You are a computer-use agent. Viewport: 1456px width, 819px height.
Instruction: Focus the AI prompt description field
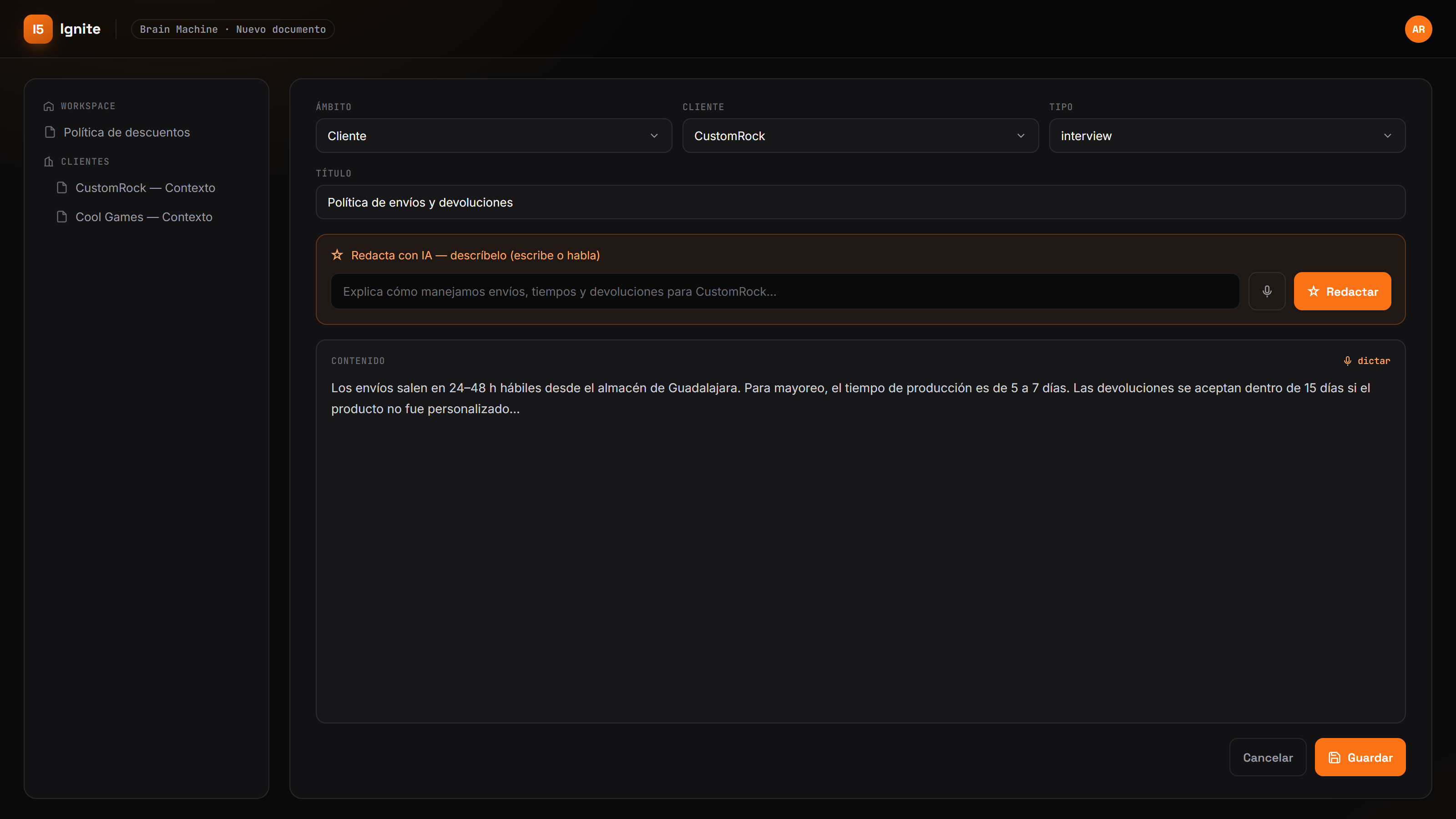pyautogui.click(x=785, y=292)
